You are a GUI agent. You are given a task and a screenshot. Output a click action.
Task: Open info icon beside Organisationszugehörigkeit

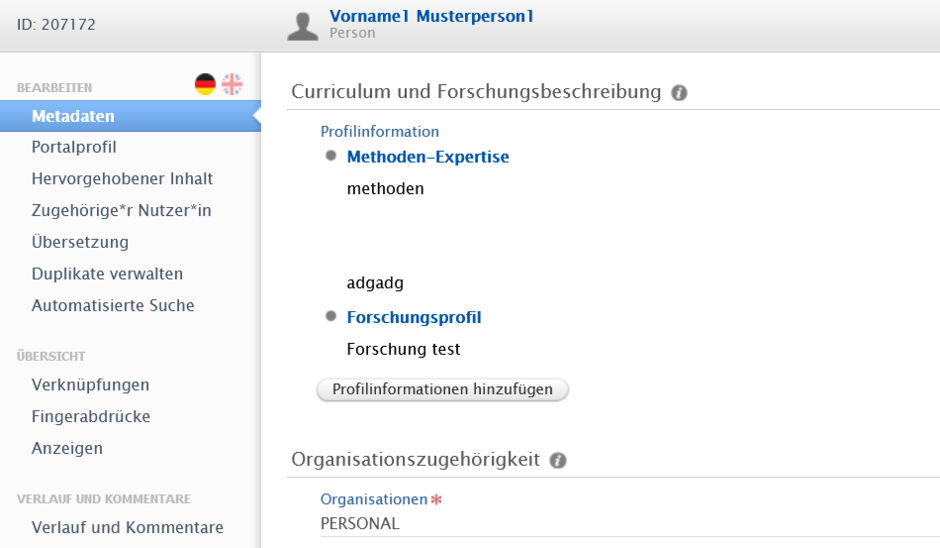point(558,460)
